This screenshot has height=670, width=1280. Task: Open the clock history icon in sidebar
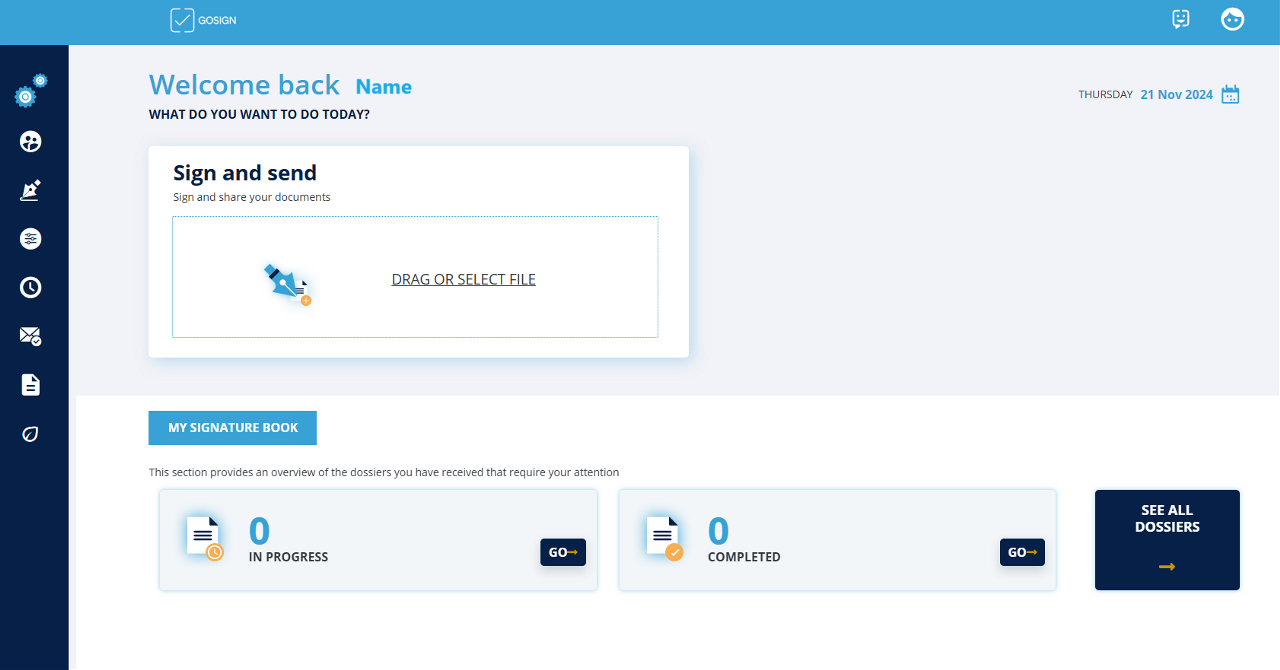31,288
